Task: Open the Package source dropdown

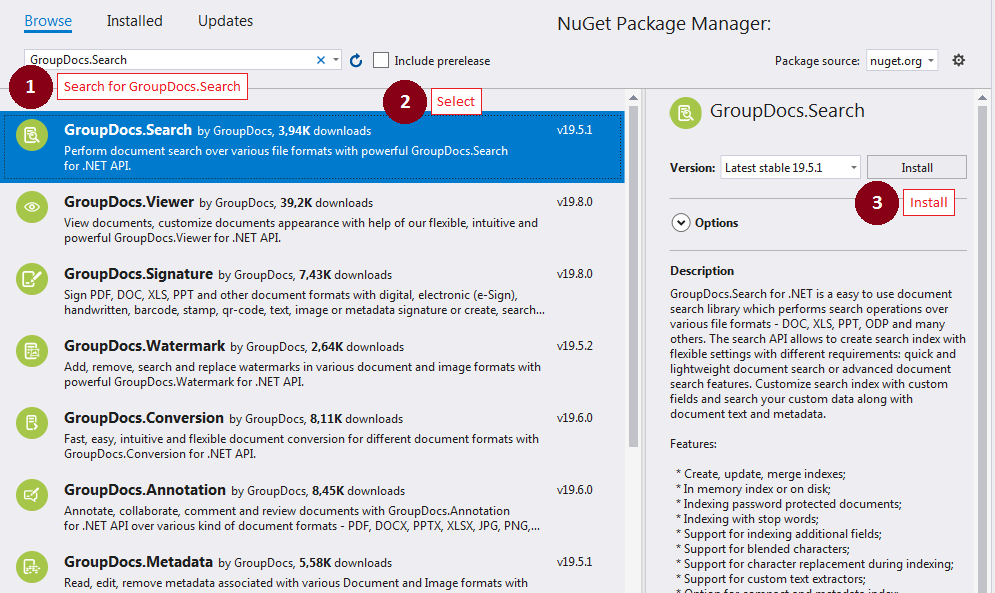Action: [x=901, y=61]
